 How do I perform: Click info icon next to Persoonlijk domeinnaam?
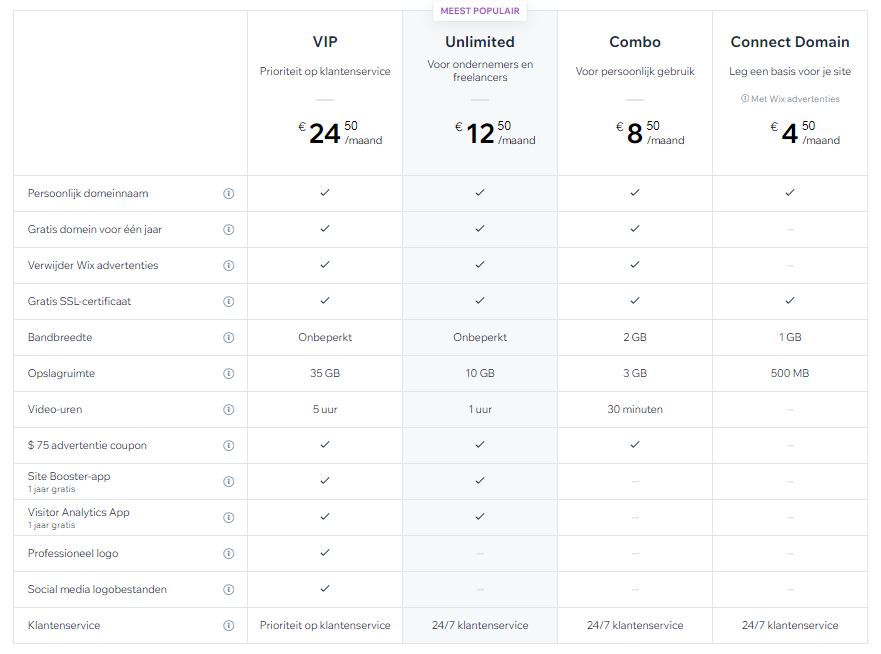click(228, 194)
